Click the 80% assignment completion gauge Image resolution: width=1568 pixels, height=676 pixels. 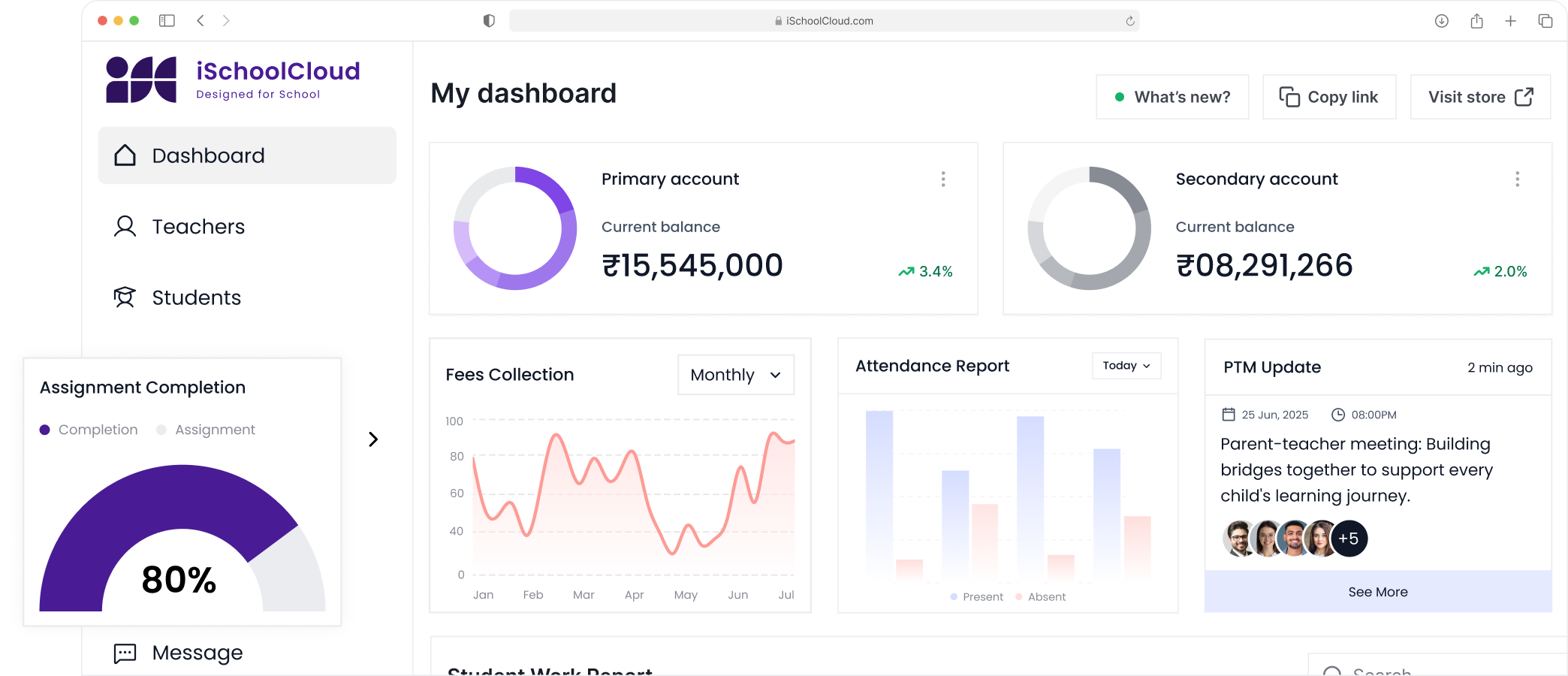click(182, 538)
